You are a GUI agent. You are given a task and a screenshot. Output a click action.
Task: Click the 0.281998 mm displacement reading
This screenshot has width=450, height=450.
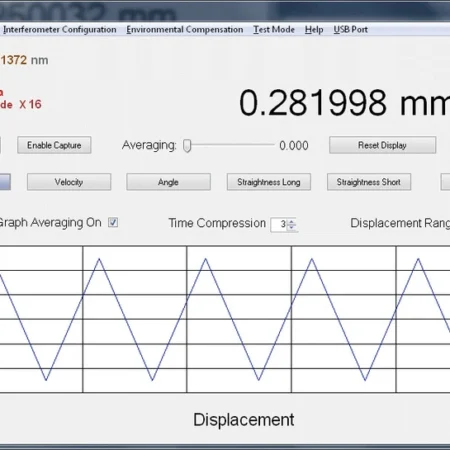344,103
